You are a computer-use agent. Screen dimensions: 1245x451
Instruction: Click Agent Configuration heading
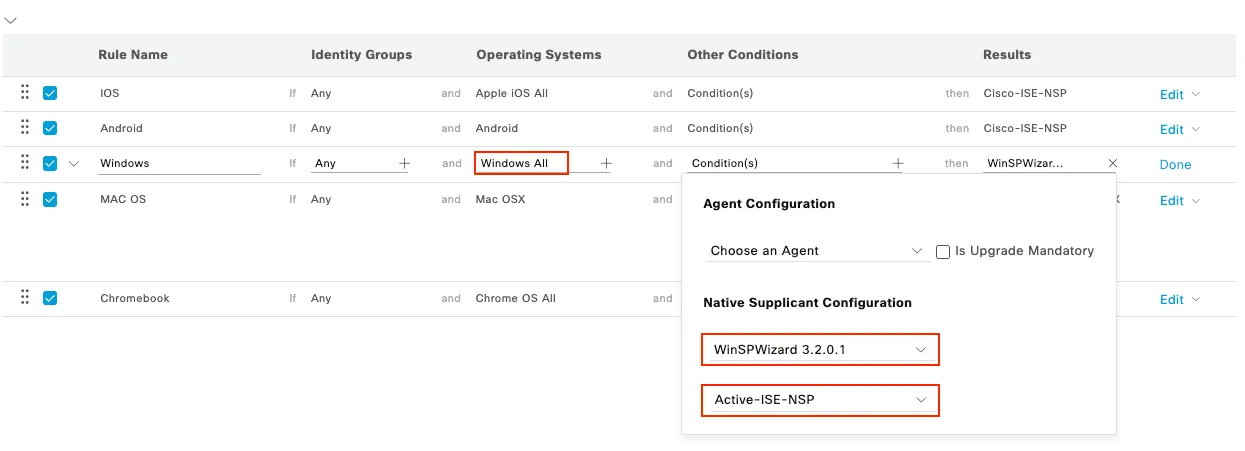[769, 204]
